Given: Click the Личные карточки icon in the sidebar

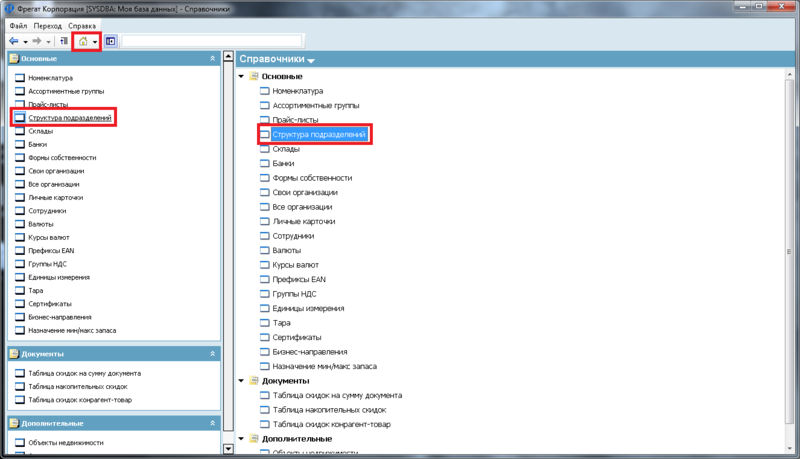Looking at the screenshot, I should point(20,197).
